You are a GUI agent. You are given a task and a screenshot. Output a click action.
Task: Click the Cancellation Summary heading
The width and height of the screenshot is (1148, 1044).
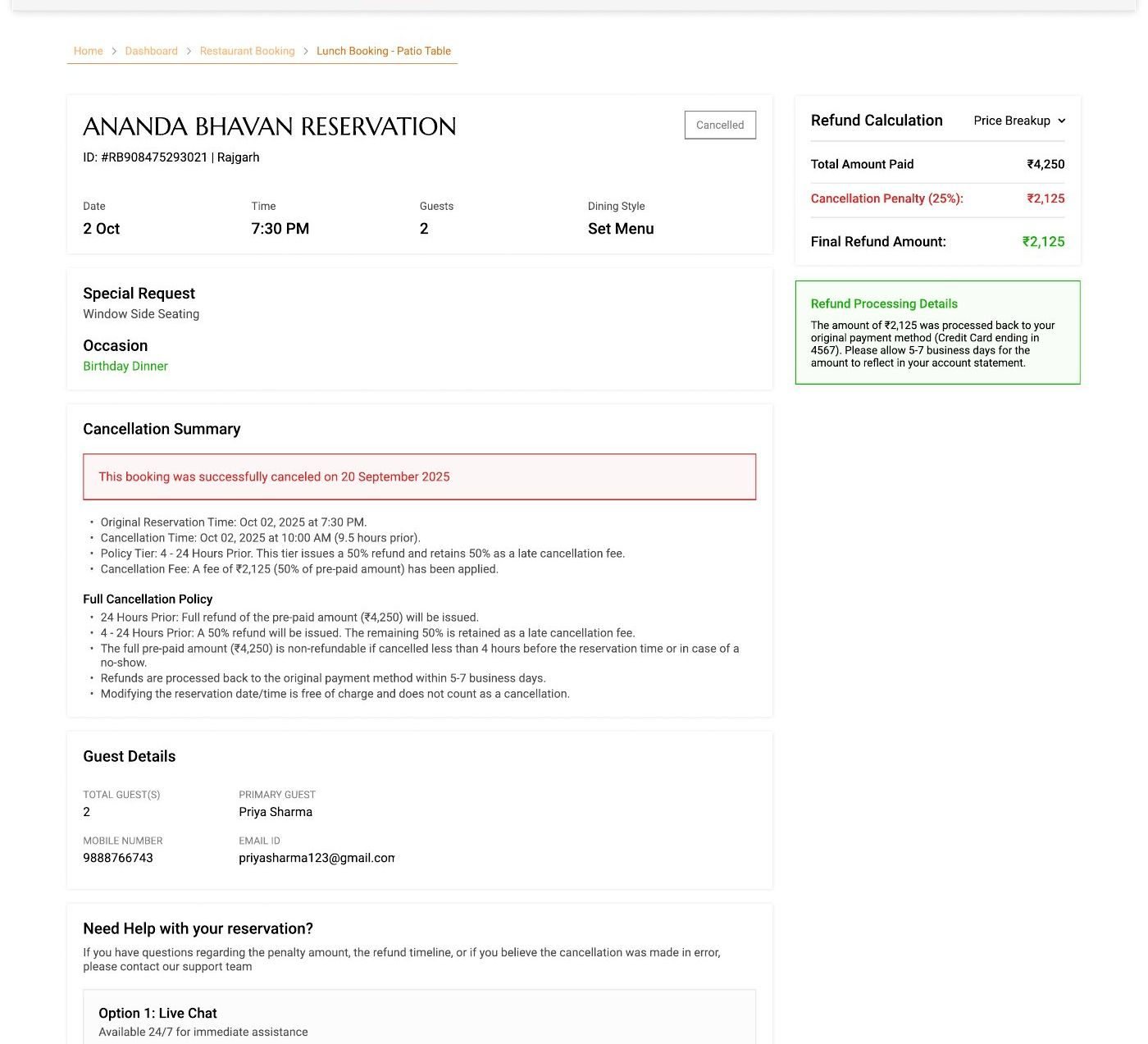162,429
